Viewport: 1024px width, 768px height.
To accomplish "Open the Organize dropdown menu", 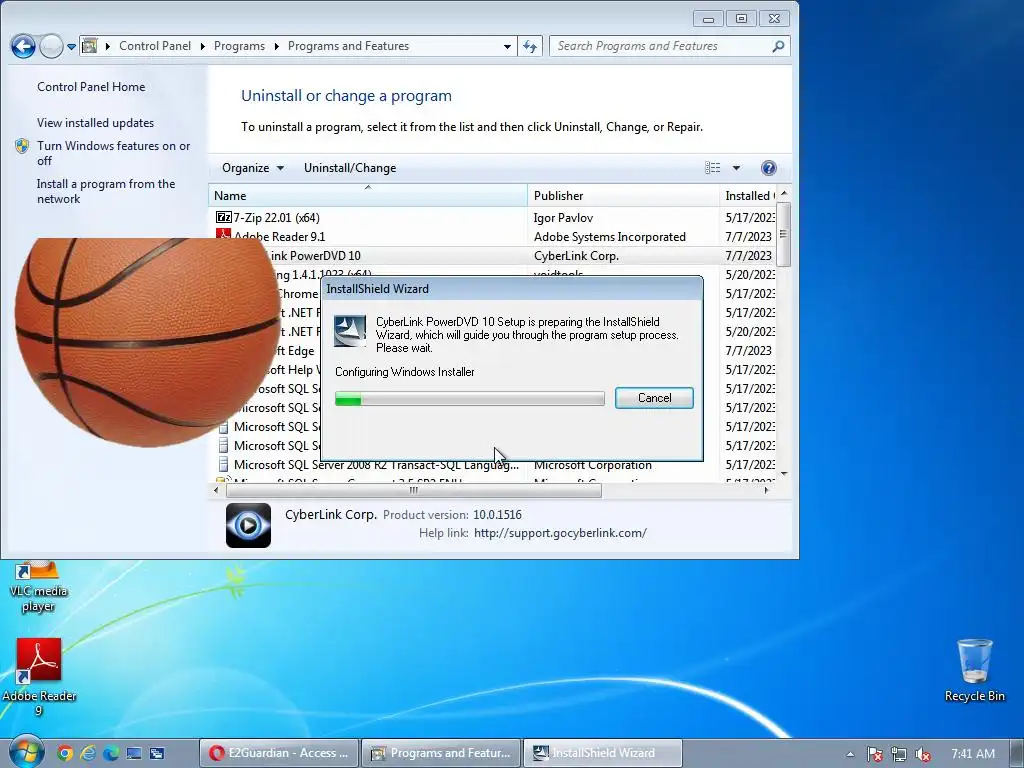I will tap(253, 168).
